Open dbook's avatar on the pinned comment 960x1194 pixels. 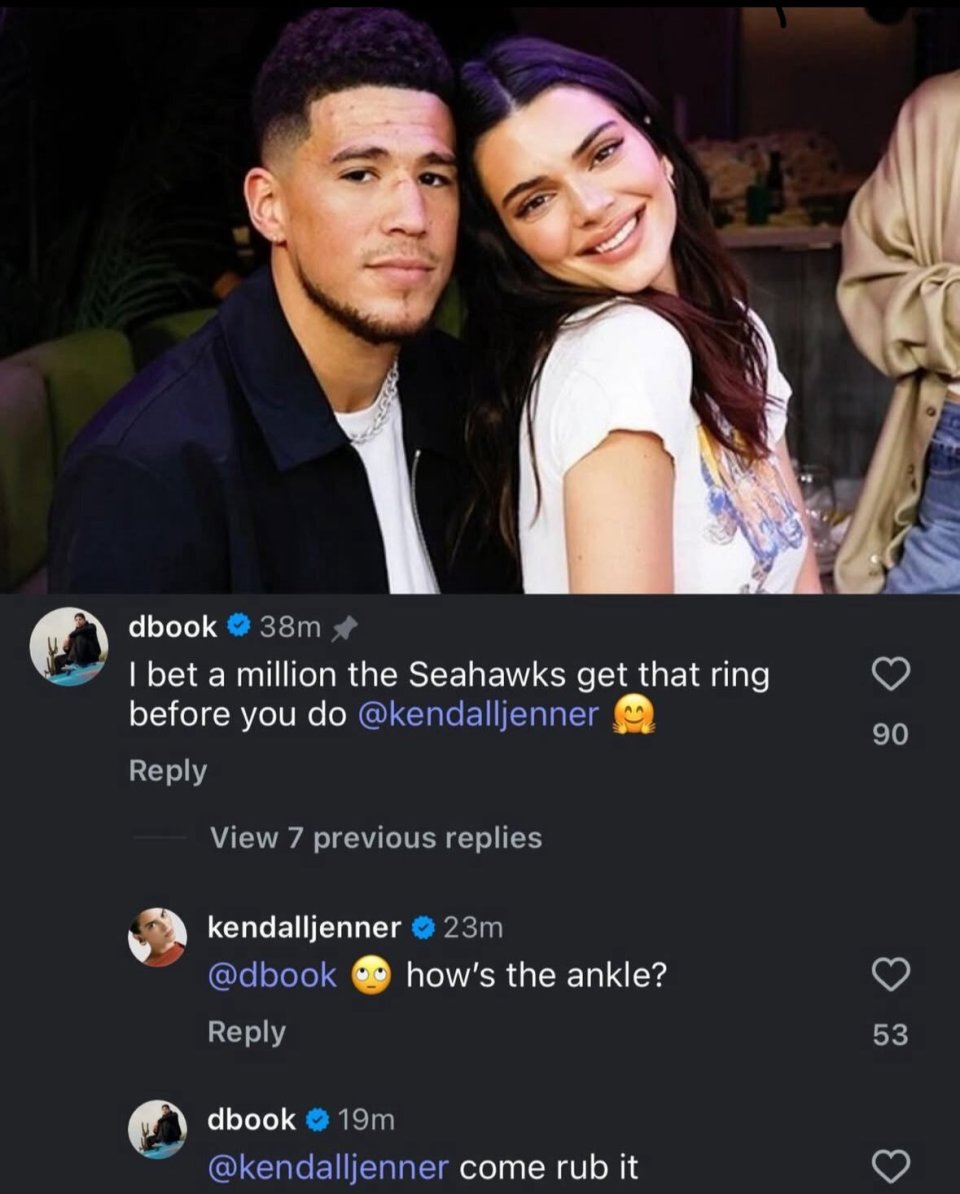[x=69, y=646]
